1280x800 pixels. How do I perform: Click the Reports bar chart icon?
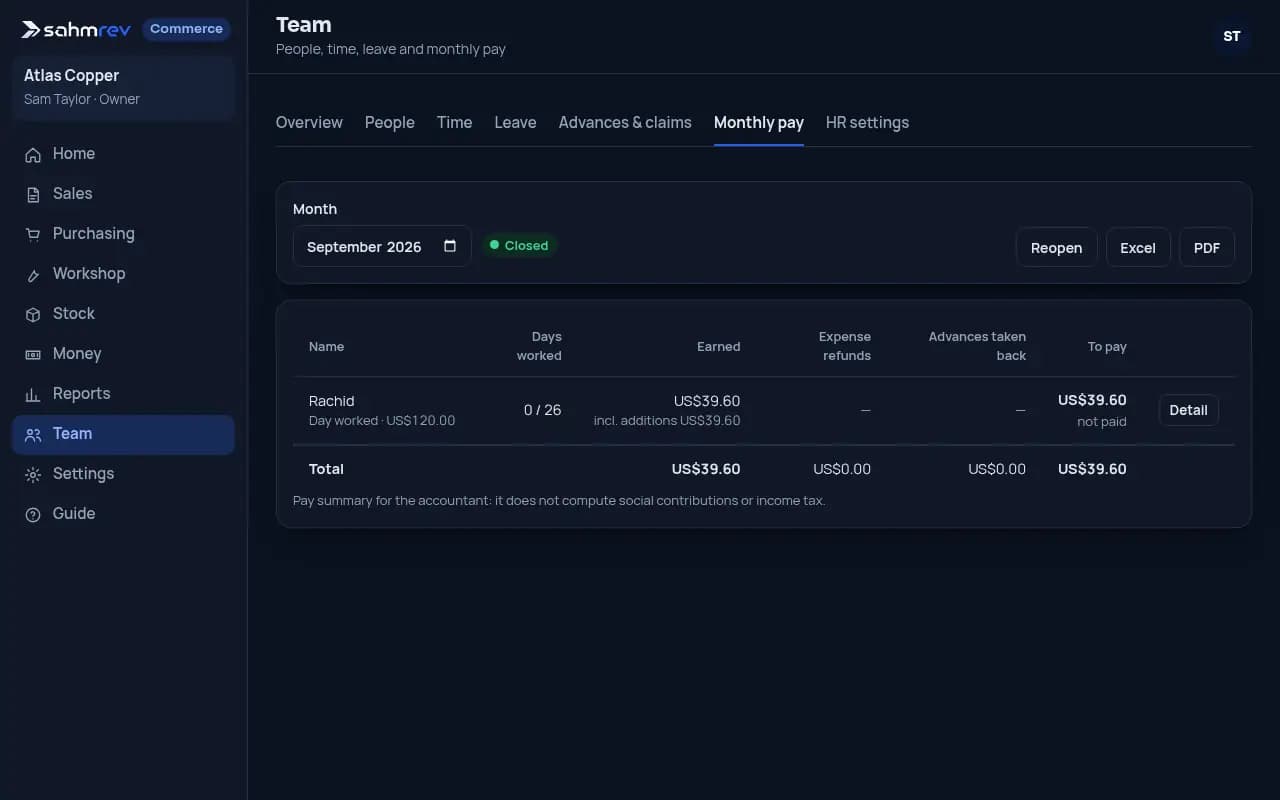(x=33, y=394)
